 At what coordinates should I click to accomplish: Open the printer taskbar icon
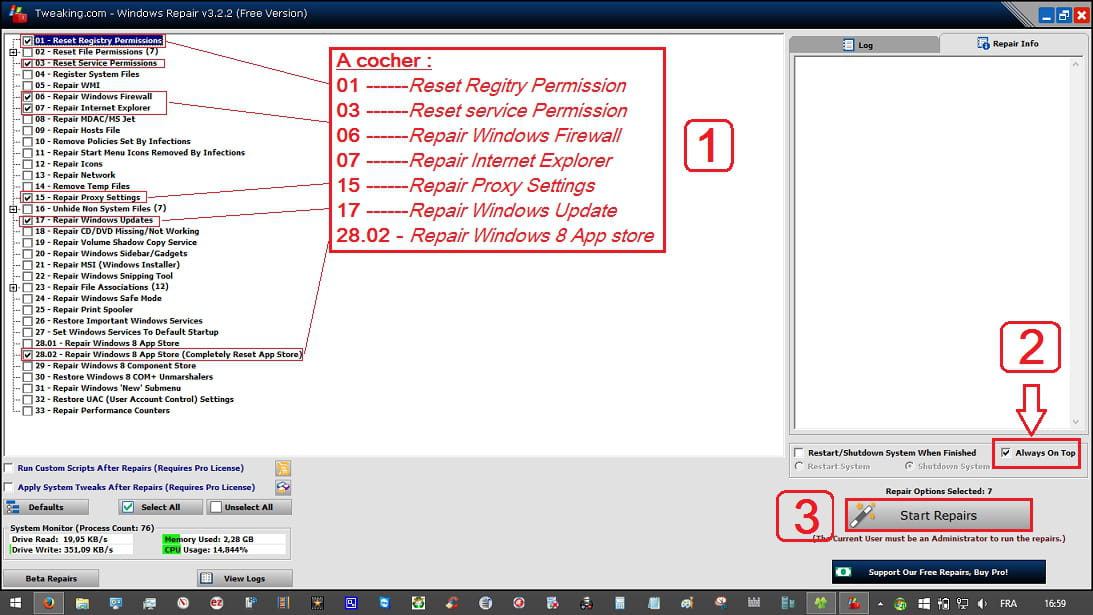click(x=586, y=603)
